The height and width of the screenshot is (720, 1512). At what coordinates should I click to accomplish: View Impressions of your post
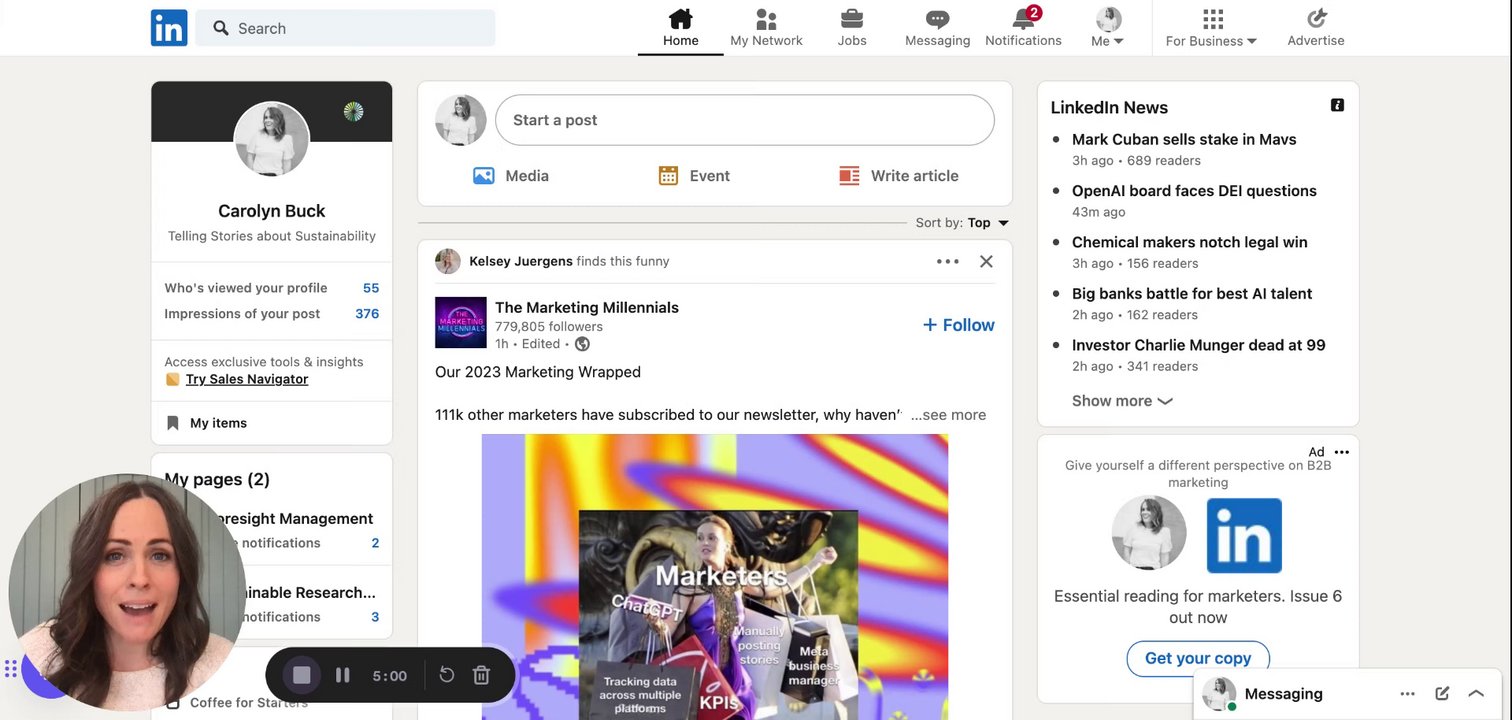272,314
